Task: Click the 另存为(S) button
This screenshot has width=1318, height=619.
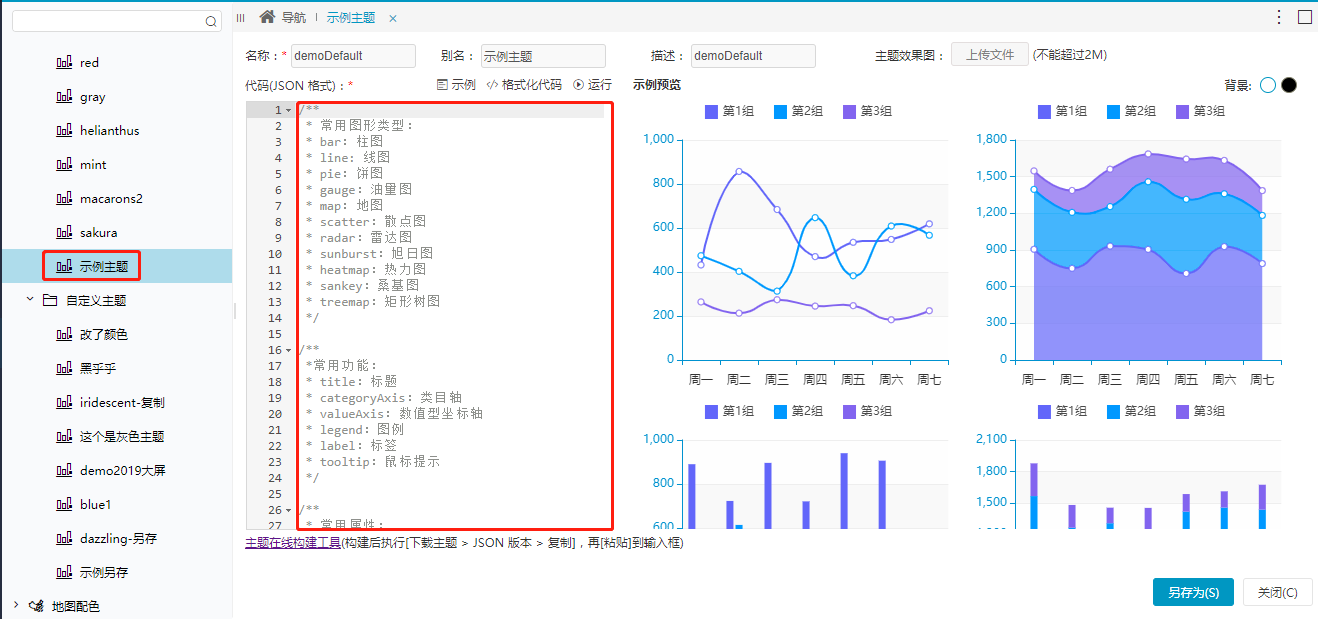Action: pyautogui.click(x=1193, y=592)
